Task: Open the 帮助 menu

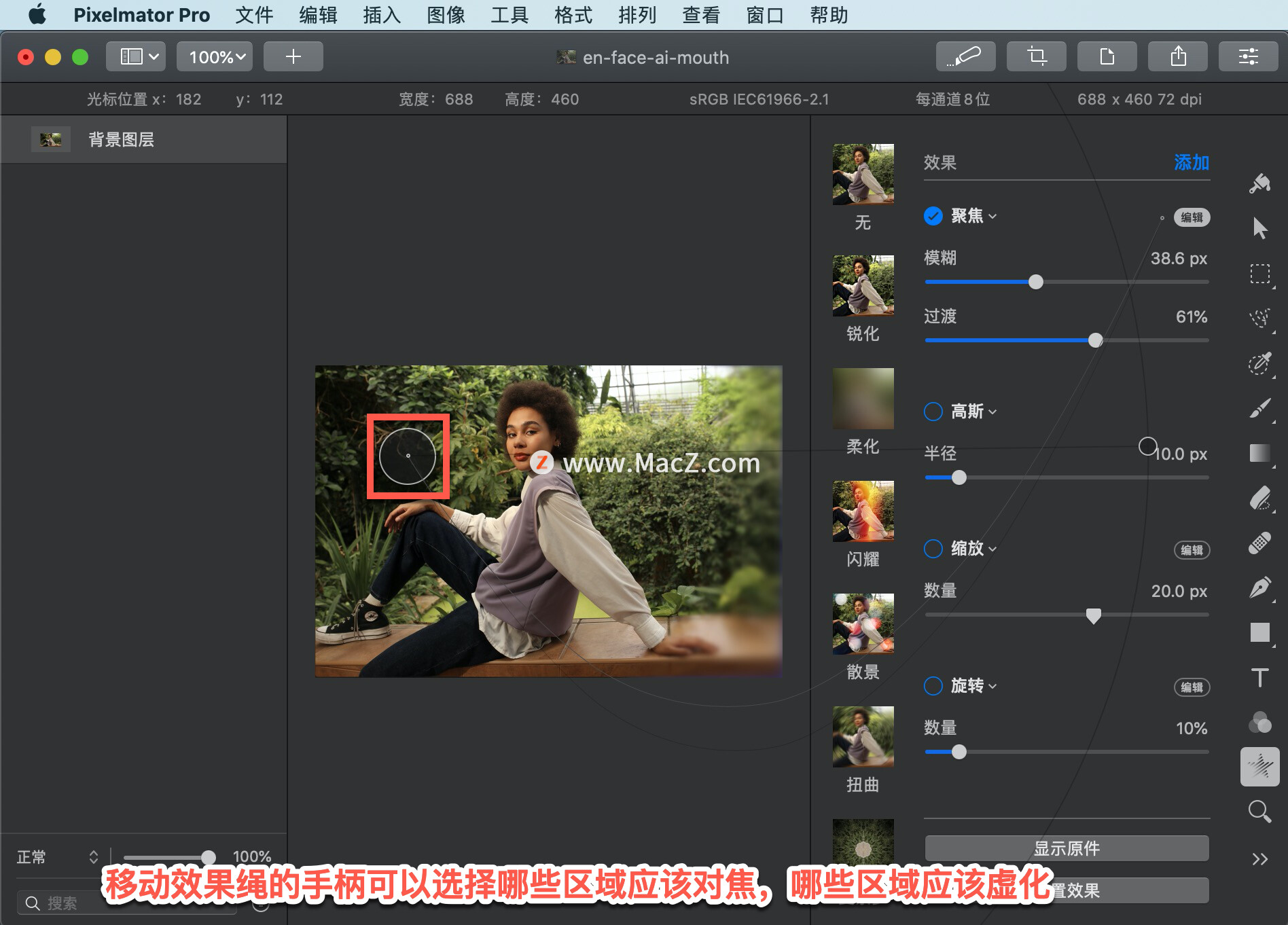Action: tap(829, 14)
